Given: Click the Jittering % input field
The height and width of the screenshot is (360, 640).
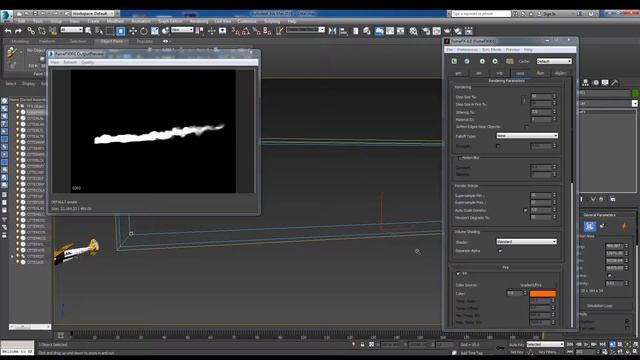Looking at the screenshot, I should [x=541, y=112].
